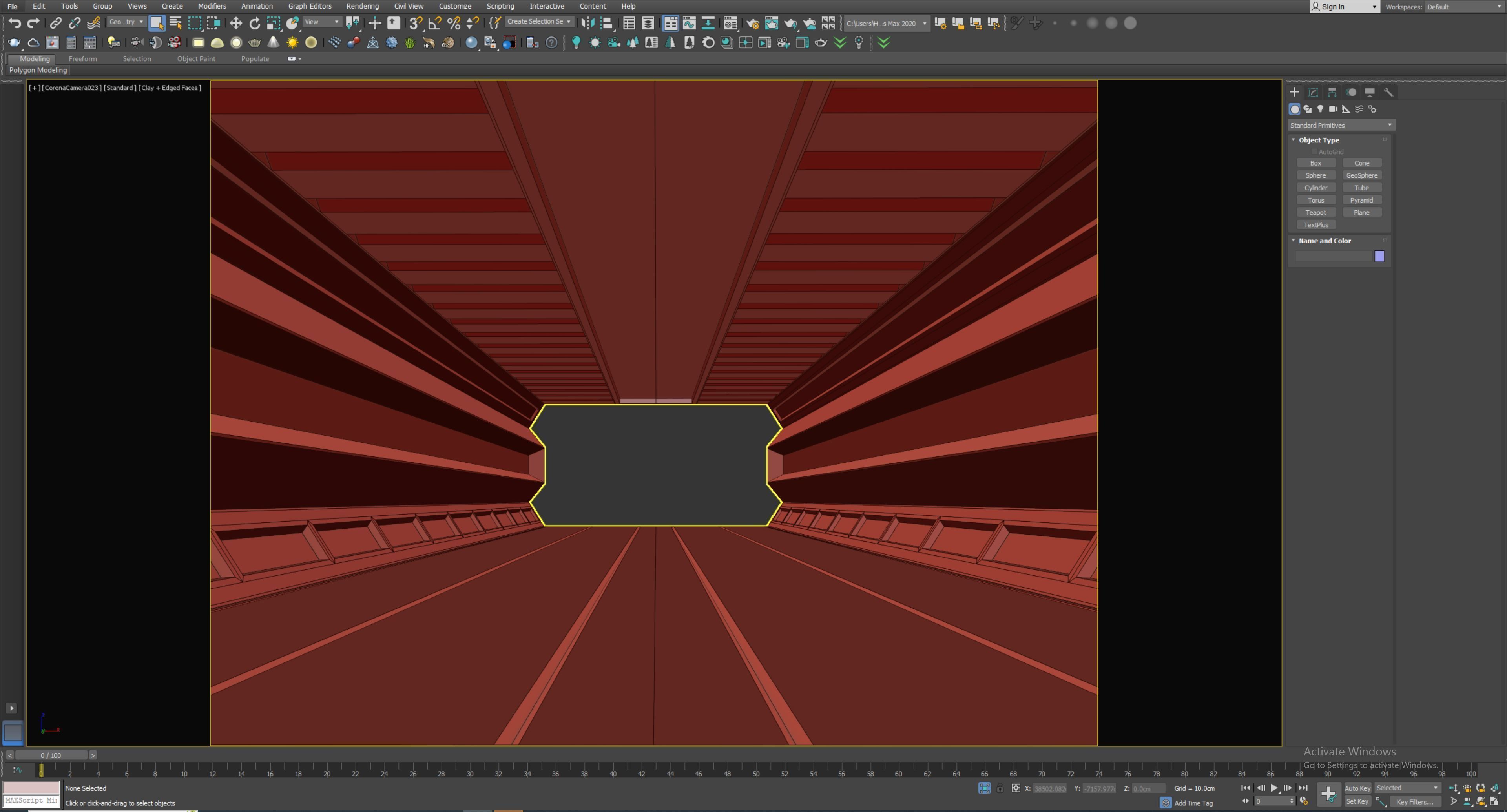Enable the AutoGrid checkbox

tap(1315, 151)
